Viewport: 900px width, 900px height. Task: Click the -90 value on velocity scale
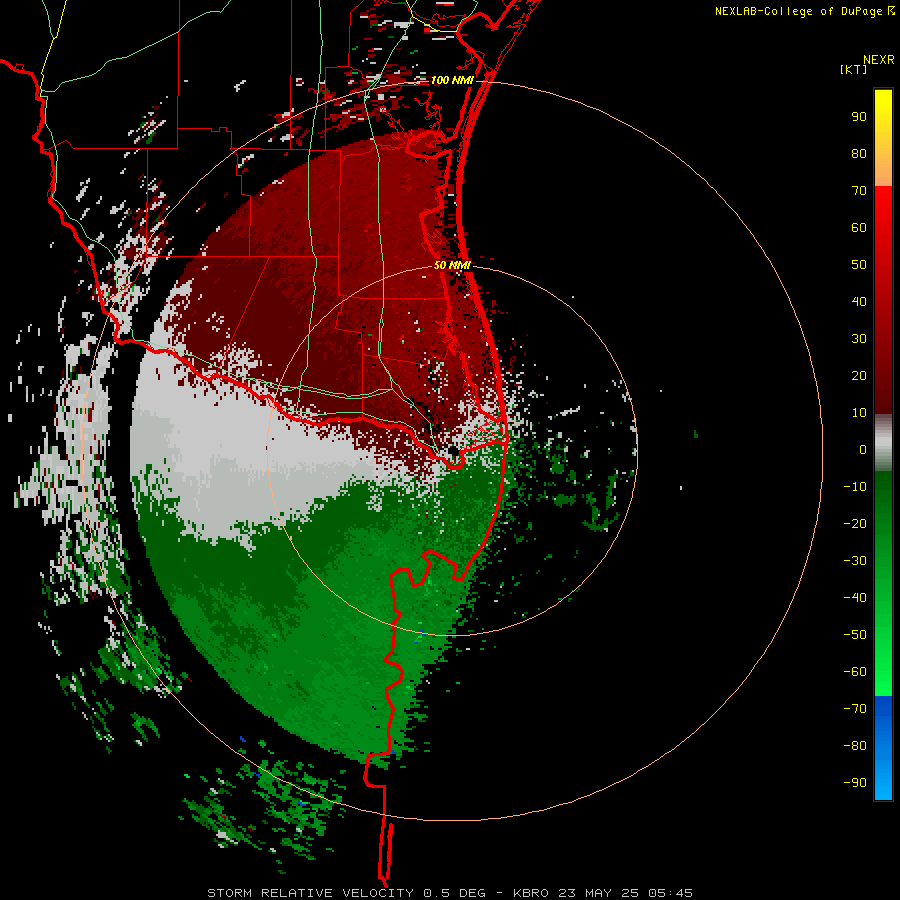(855, 783)
